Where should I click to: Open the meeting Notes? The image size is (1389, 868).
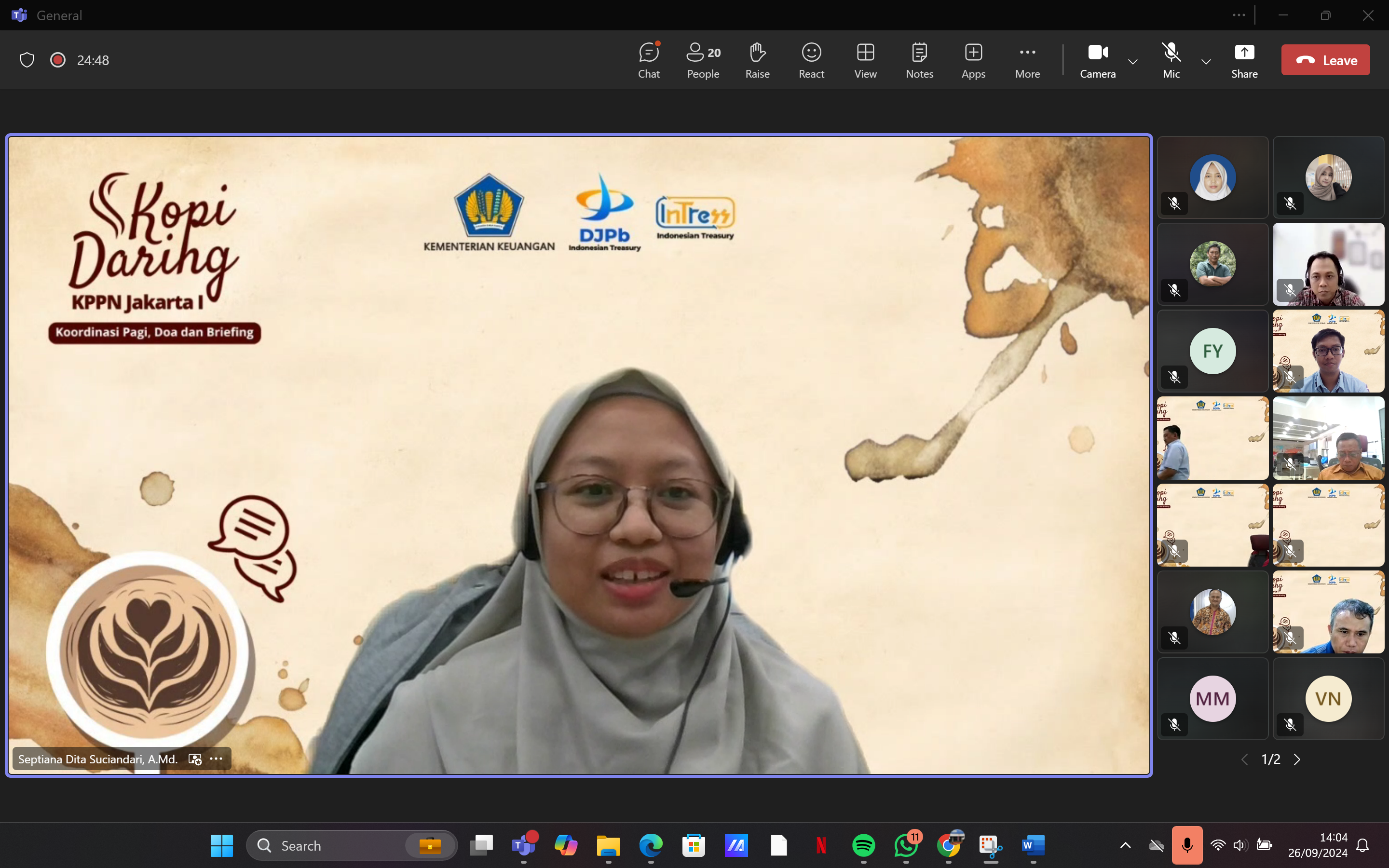click(x=919, y=60)
